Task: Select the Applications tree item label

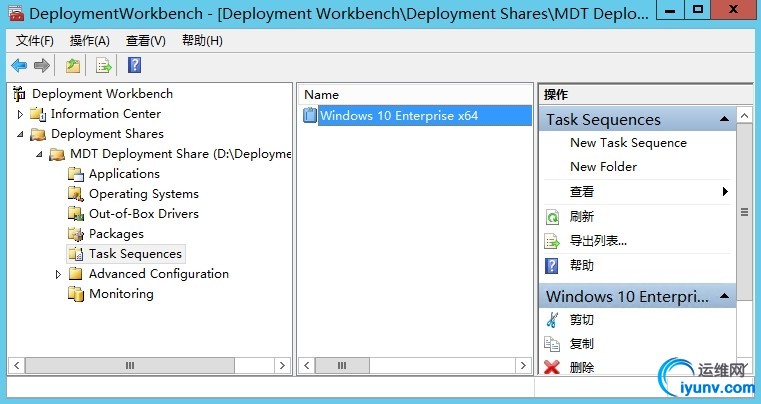Action: [x=124, y=174]
